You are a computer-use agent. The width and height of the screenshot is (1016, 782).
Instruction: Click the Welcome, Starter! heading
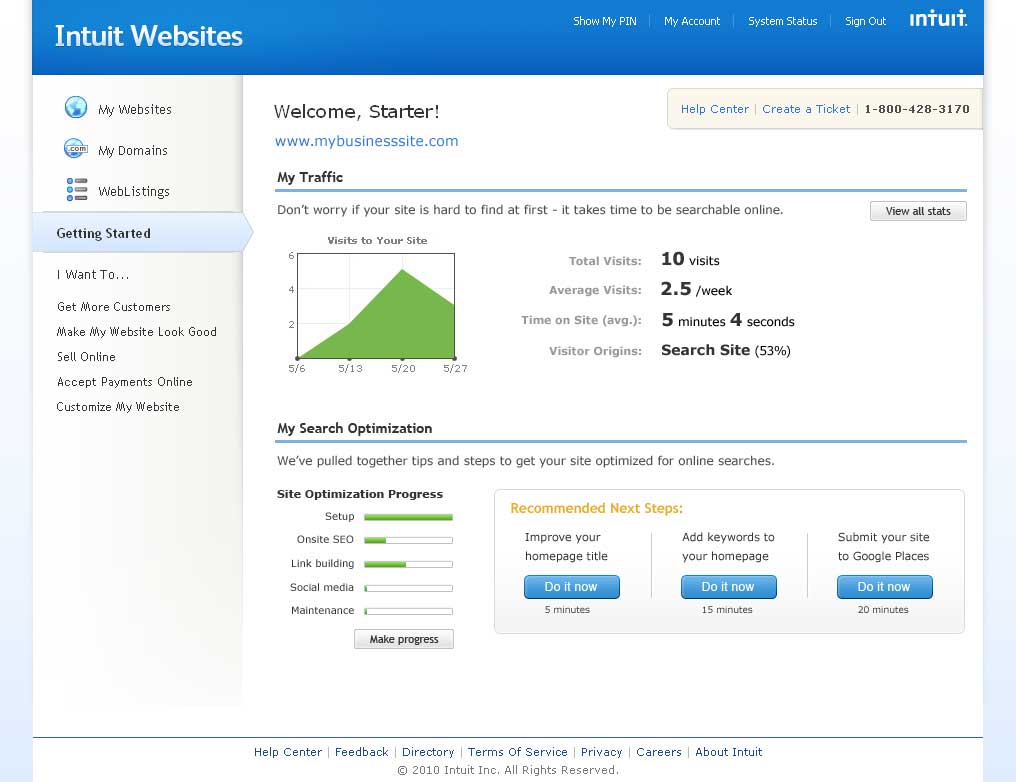point(356,111)
